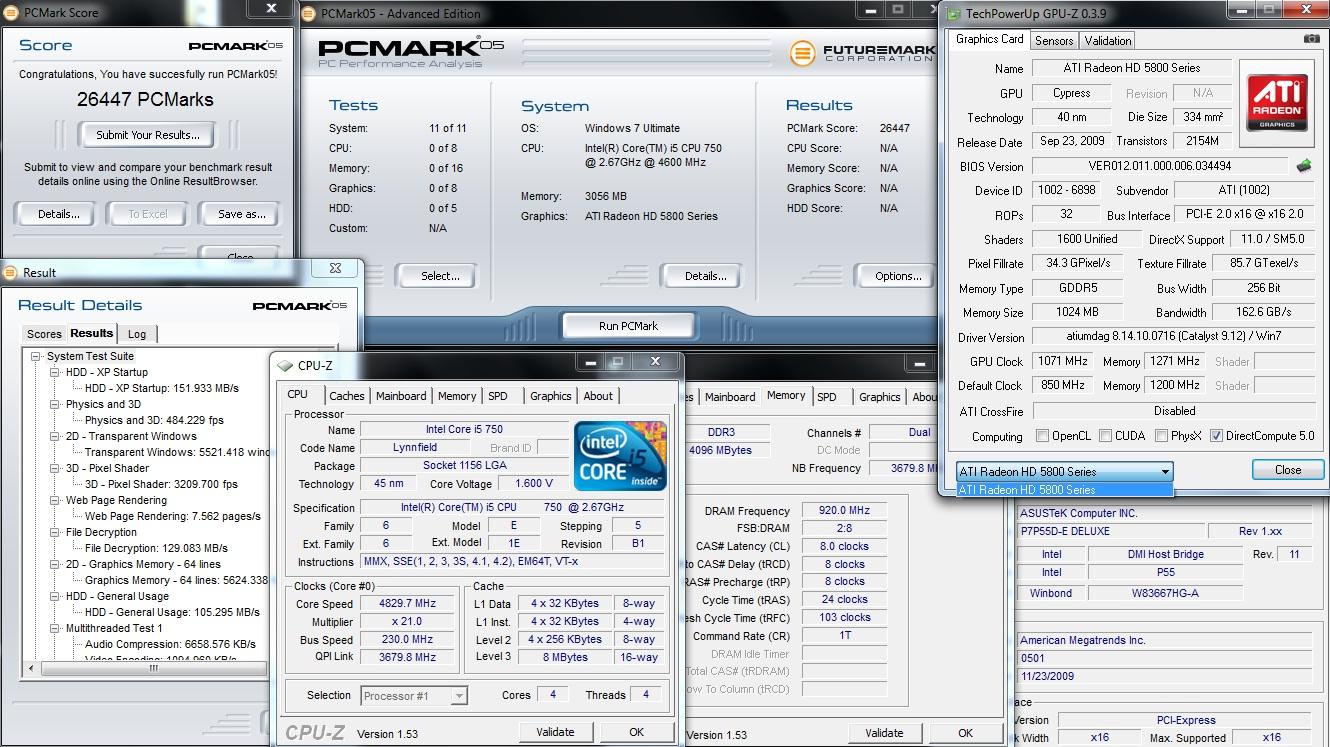Collapse the File Decryption tree node
1330x747 pixels.
click(55, 532)
